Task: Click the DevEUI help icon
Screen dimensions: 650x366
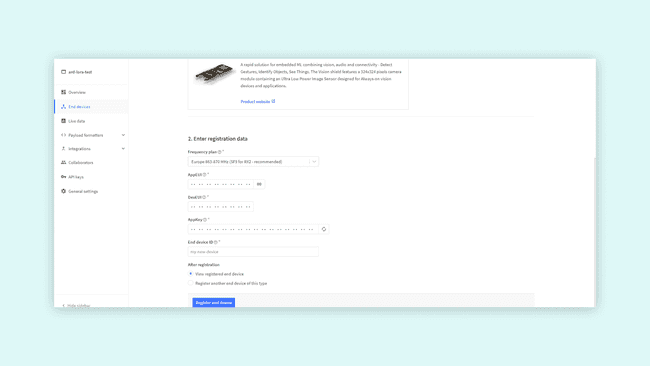Action: pos(204,197)
